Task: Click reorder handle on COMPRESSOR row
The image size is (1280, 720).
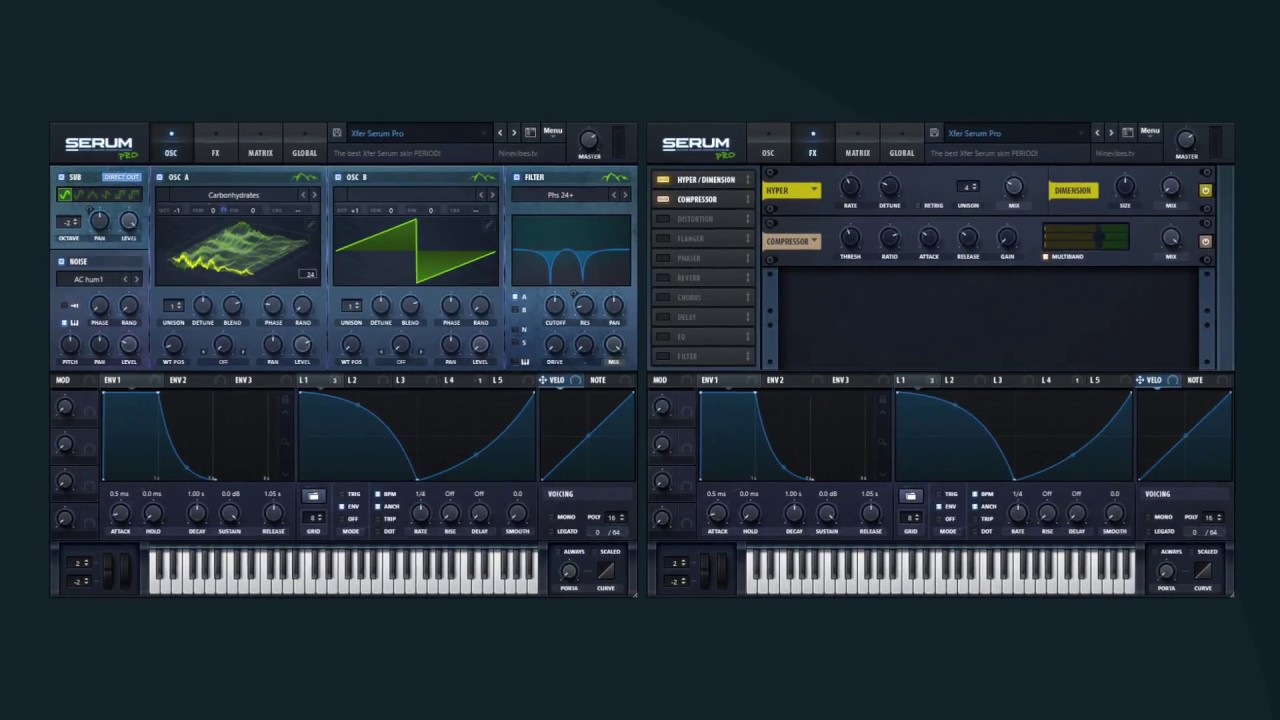Action: pyautogui.click(x=748, y=199)
